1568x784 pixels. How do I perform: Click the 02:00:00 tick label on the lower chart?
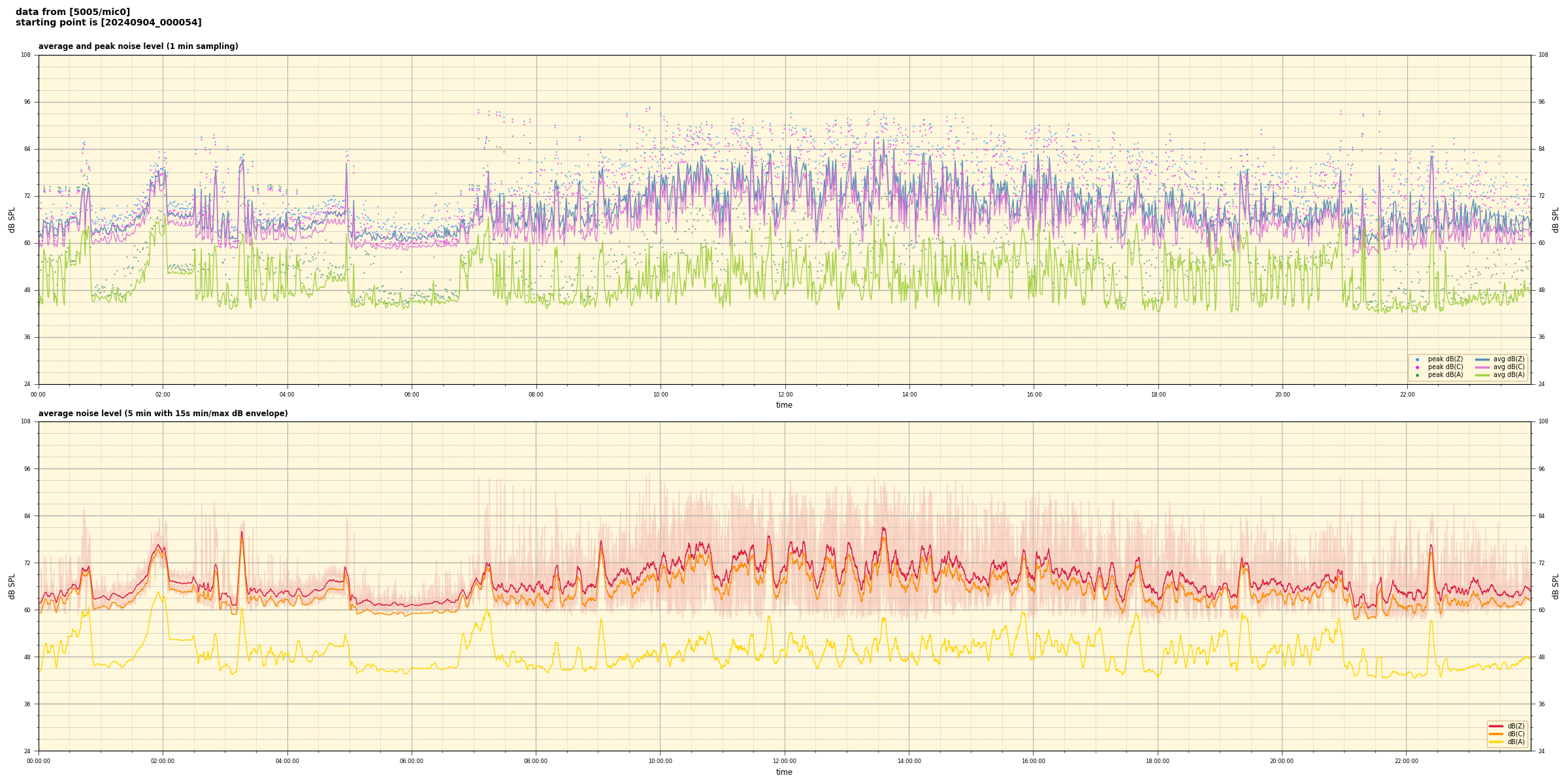(163, 761)
